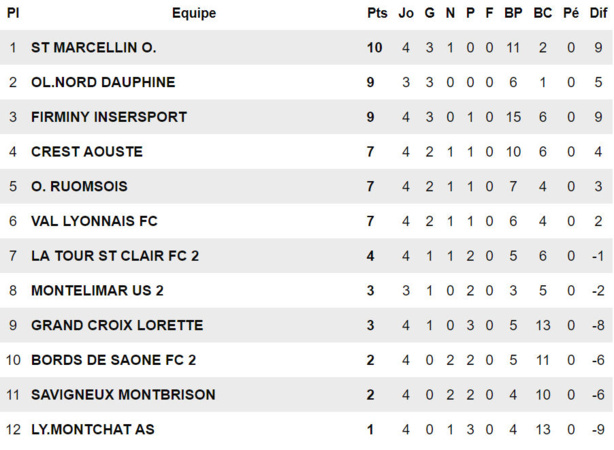Select GRAND CROIX LORETTE team
Screen dimensions: 614x450
click(117, 325)
